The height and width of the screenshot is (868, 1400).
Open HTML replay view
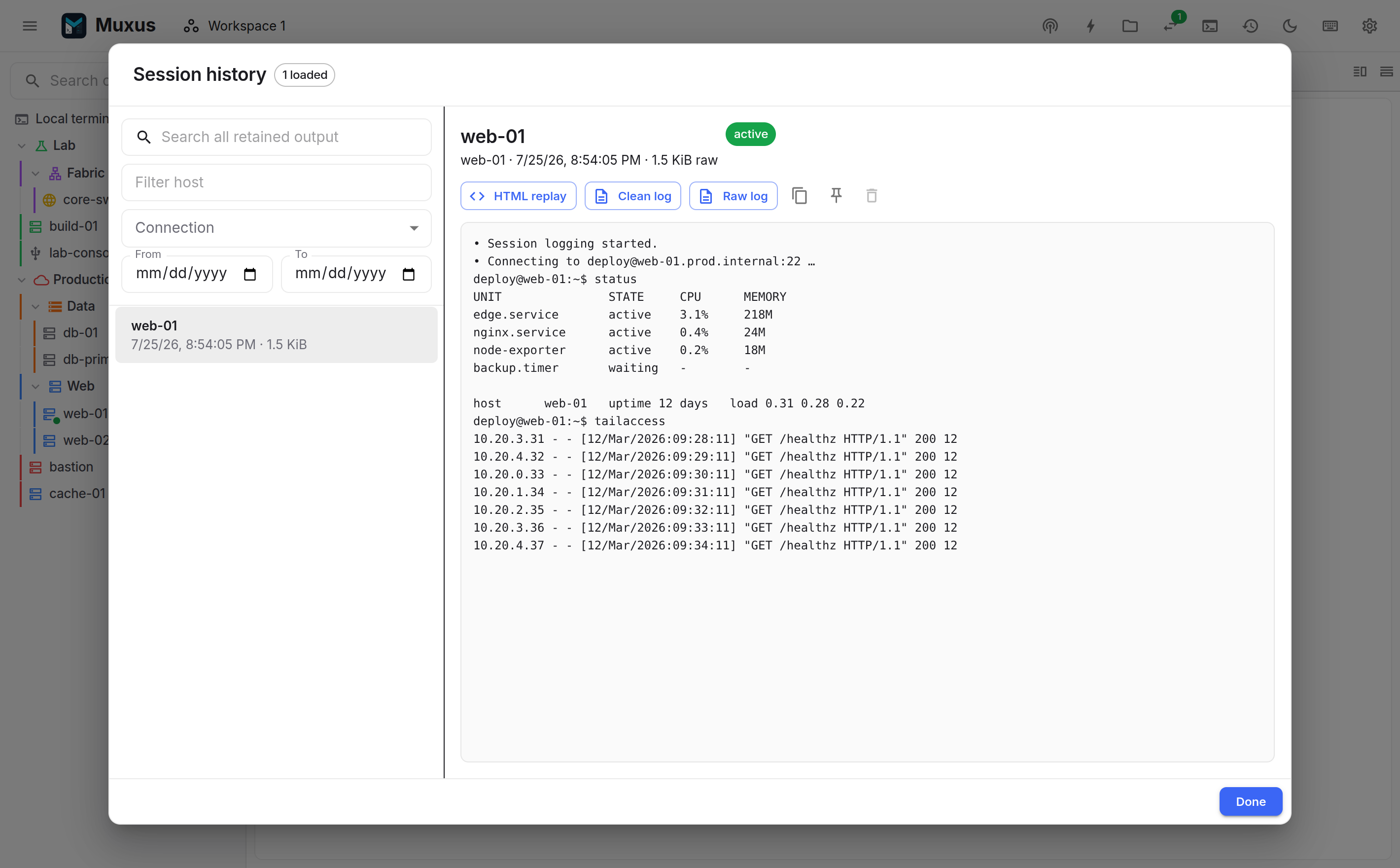coord(518,196)
